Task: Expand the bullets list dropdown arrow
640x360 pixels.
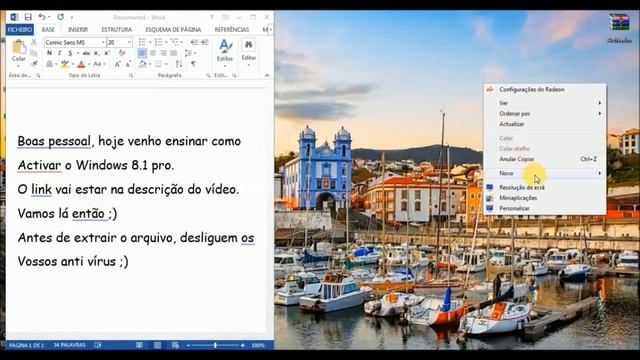Action: tap(149, 42)
